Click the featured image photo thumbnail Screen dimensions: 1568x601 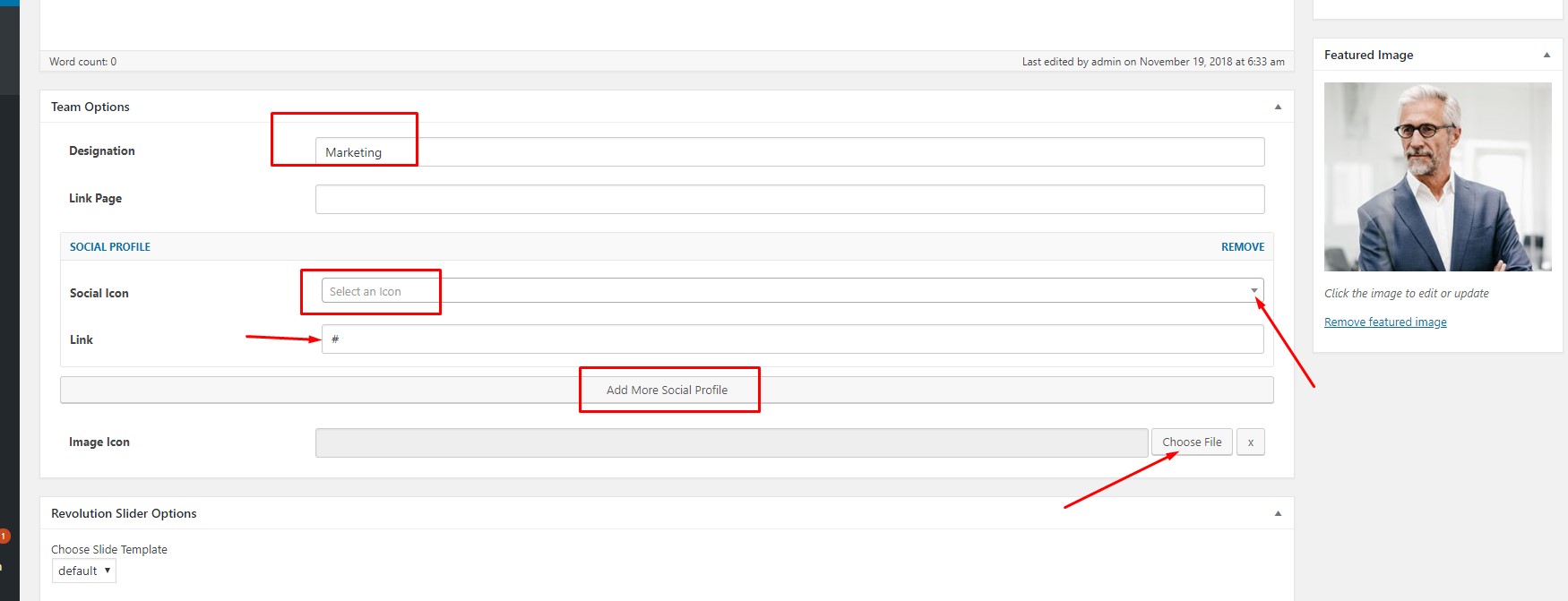1437,176
